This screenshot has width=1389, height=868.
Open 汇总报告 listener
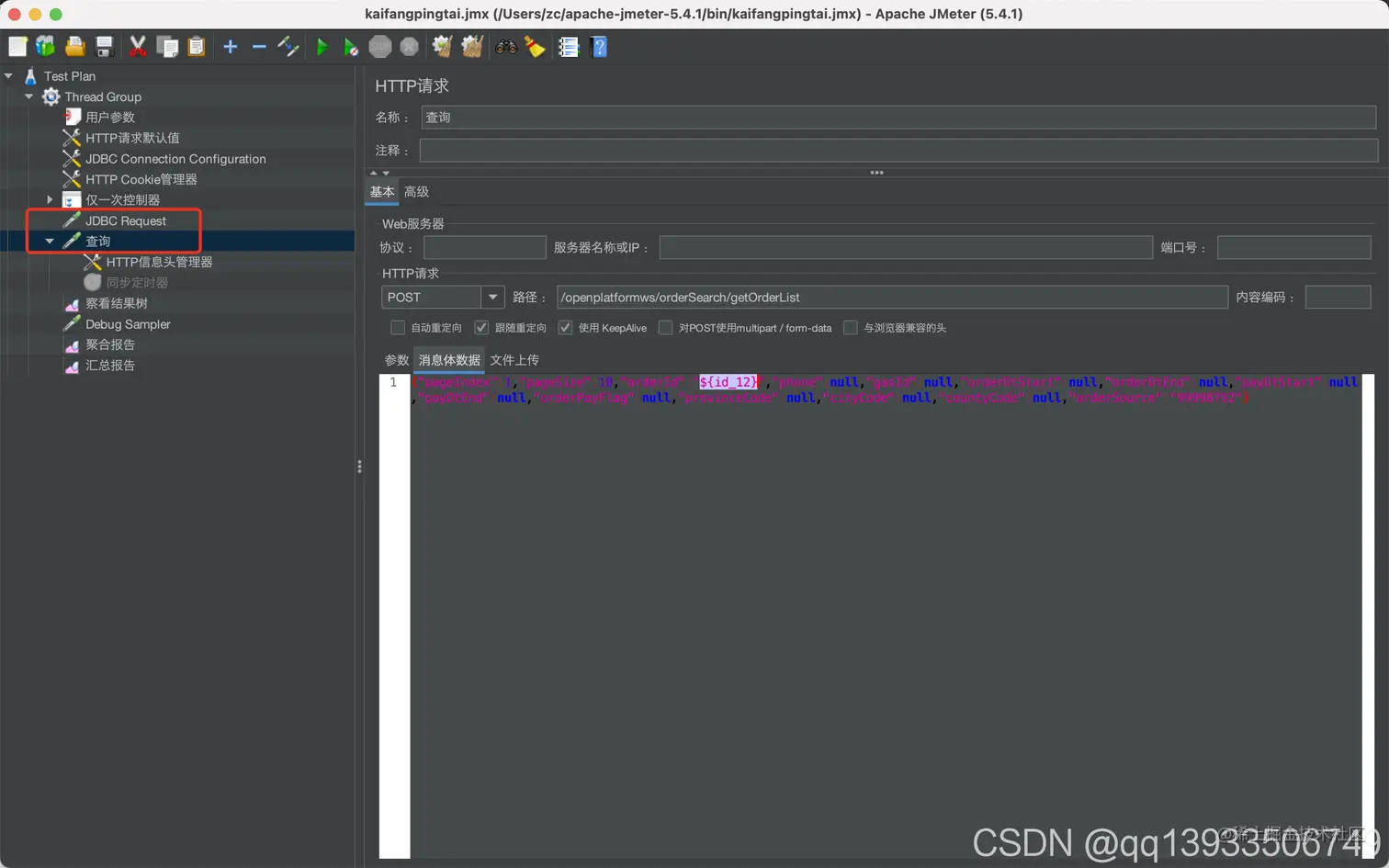[x=110, y=366]
